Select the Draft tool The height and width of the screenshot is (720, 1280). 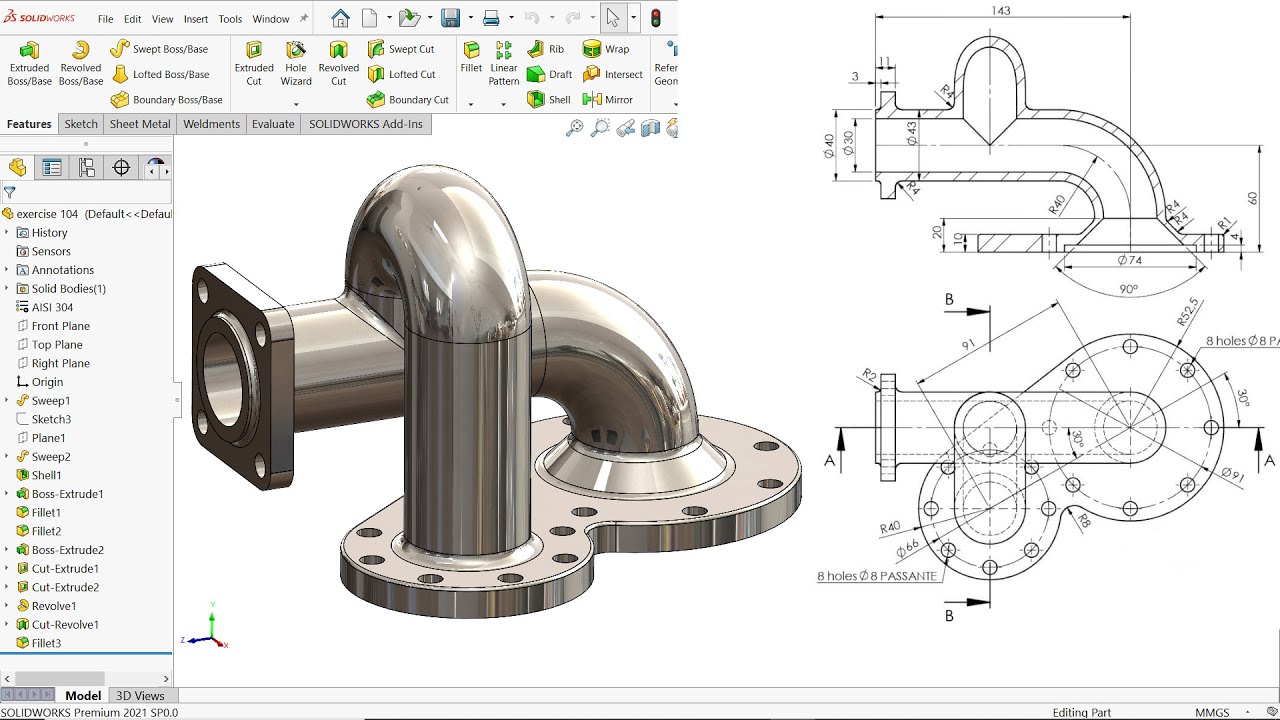[549, 74]
